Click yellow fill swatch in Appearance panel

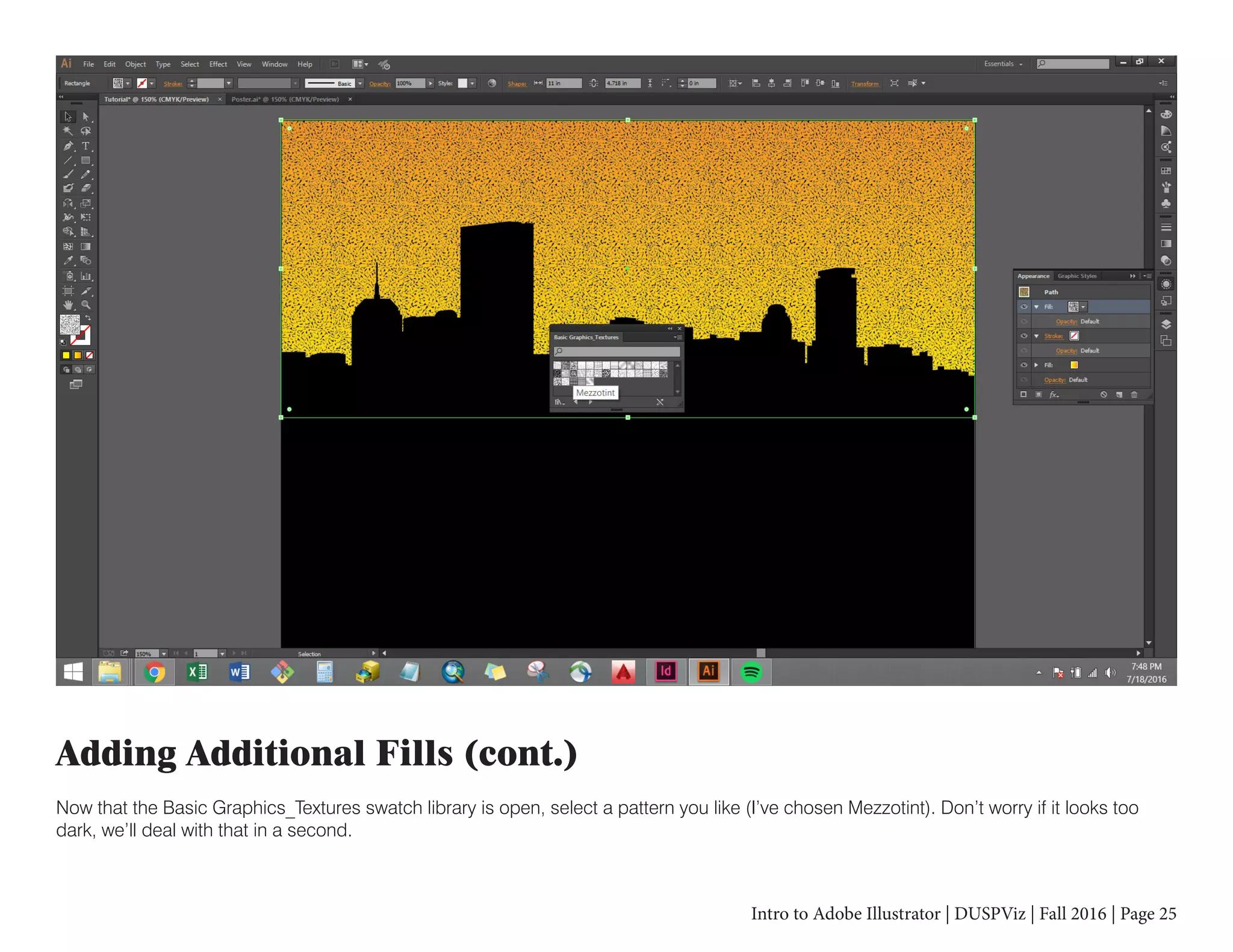pyautogui.click(x=1074, y=365)
